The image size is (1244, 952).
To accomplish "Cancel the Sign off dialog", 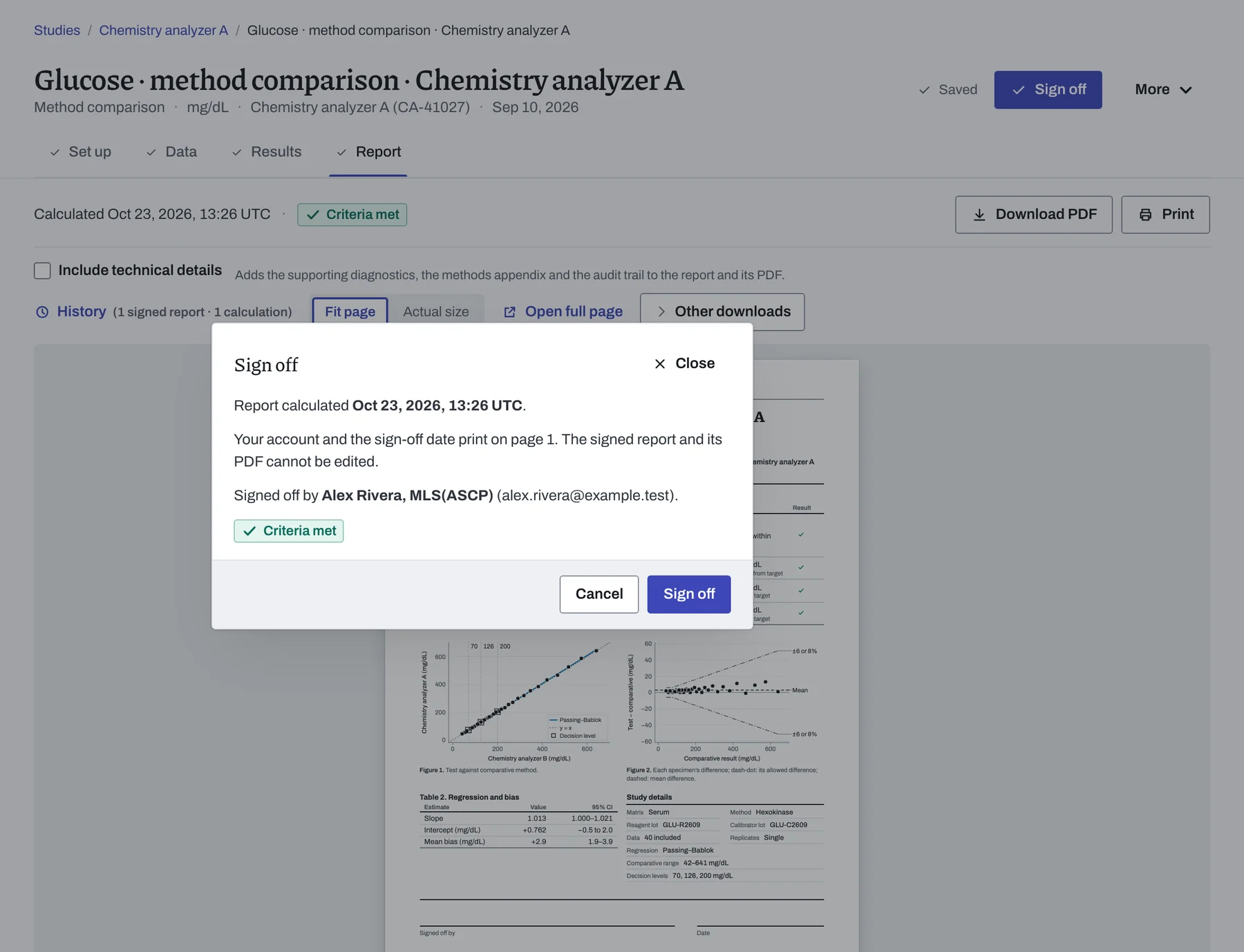I will click(x=599, y=594).
